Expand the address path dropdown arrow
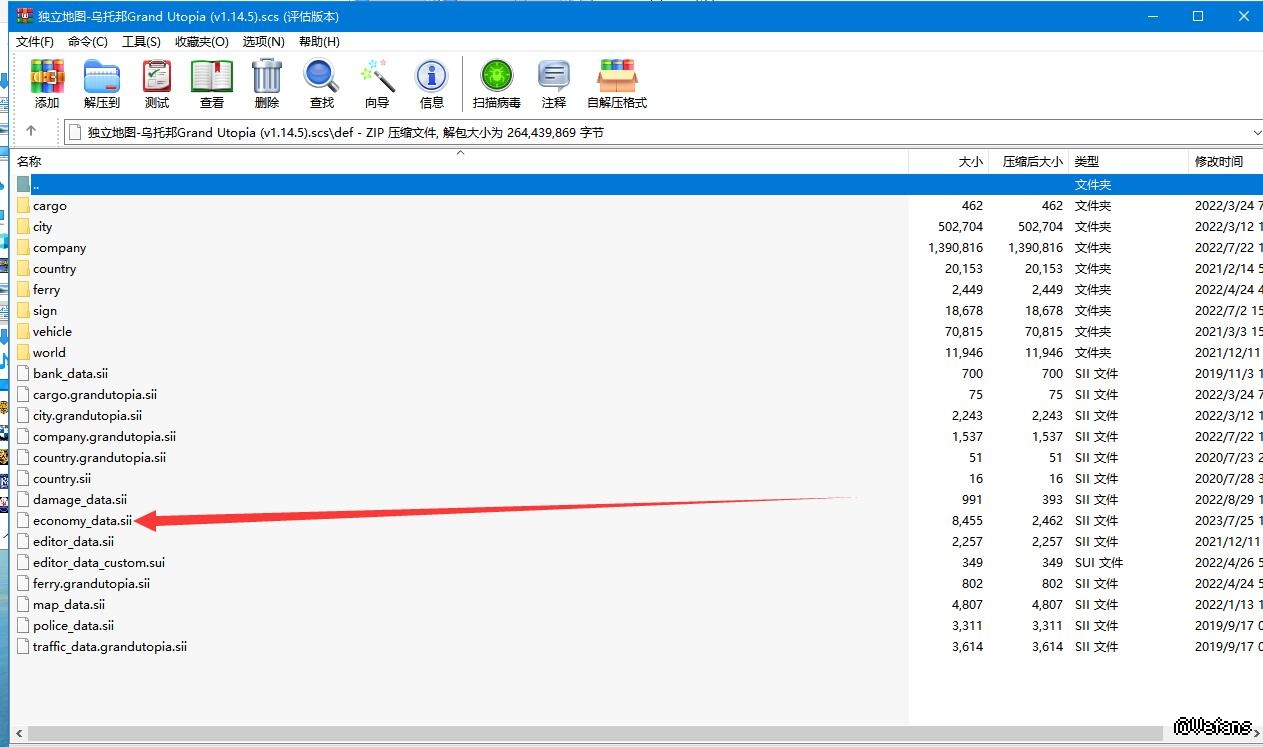This screenshot has height=747, width=1263. (x=1256, y=132)
